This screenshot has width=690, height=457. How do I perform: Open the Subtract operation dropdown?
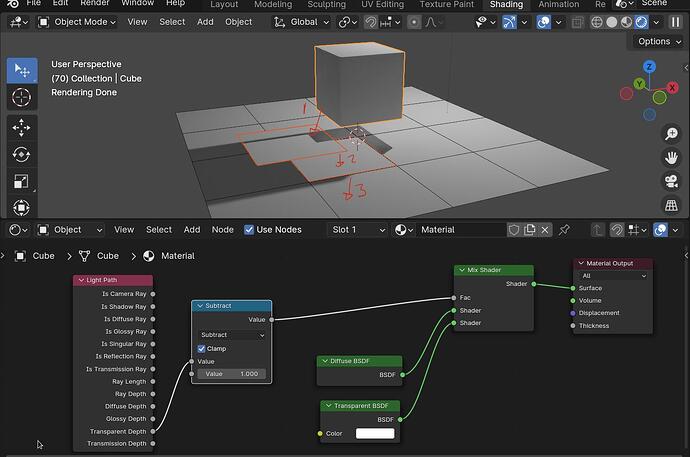pyautogui.click(x=232, y=335)
